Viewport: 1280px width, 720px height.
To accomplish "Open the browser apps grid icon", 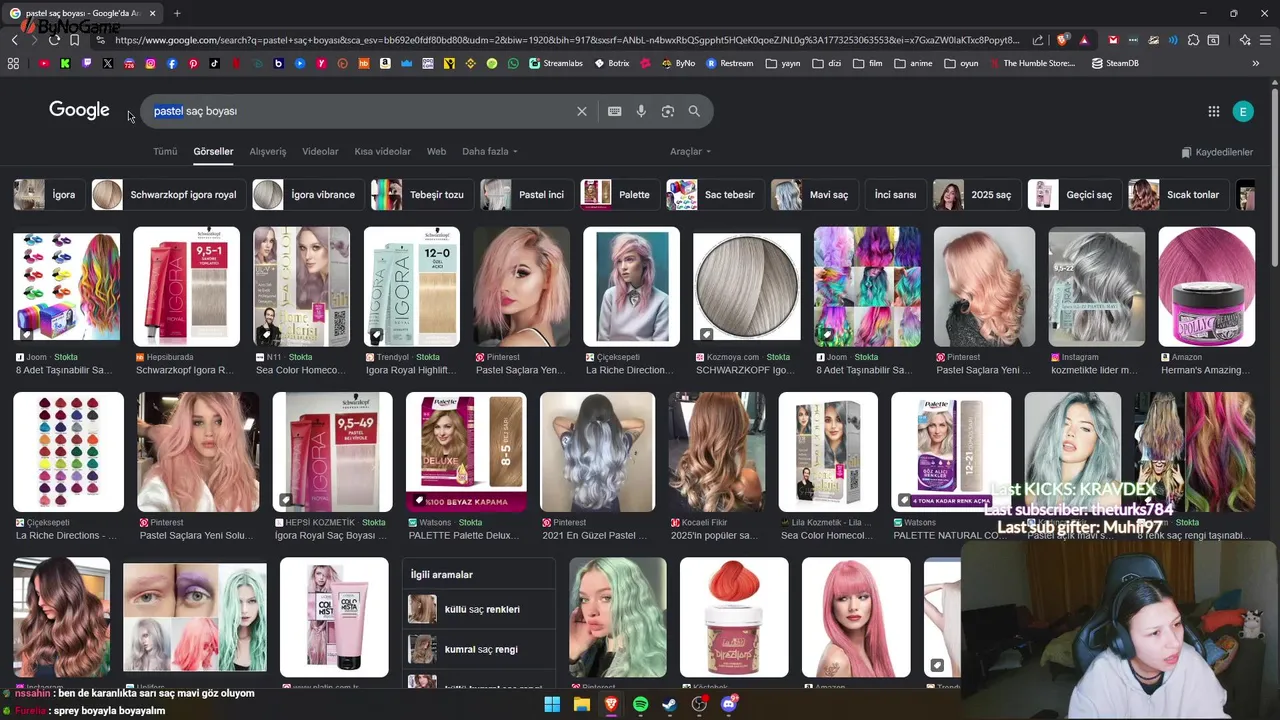I will [13, 63].
